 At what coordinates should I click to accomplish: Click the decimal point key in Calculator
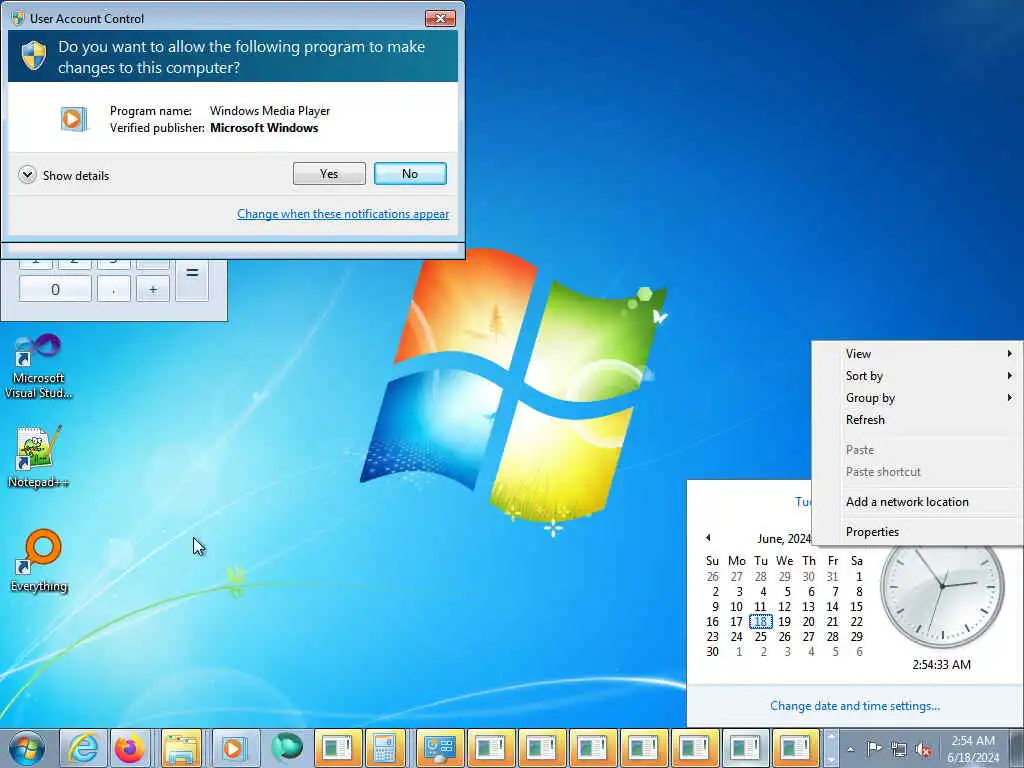tap(114, 289)
